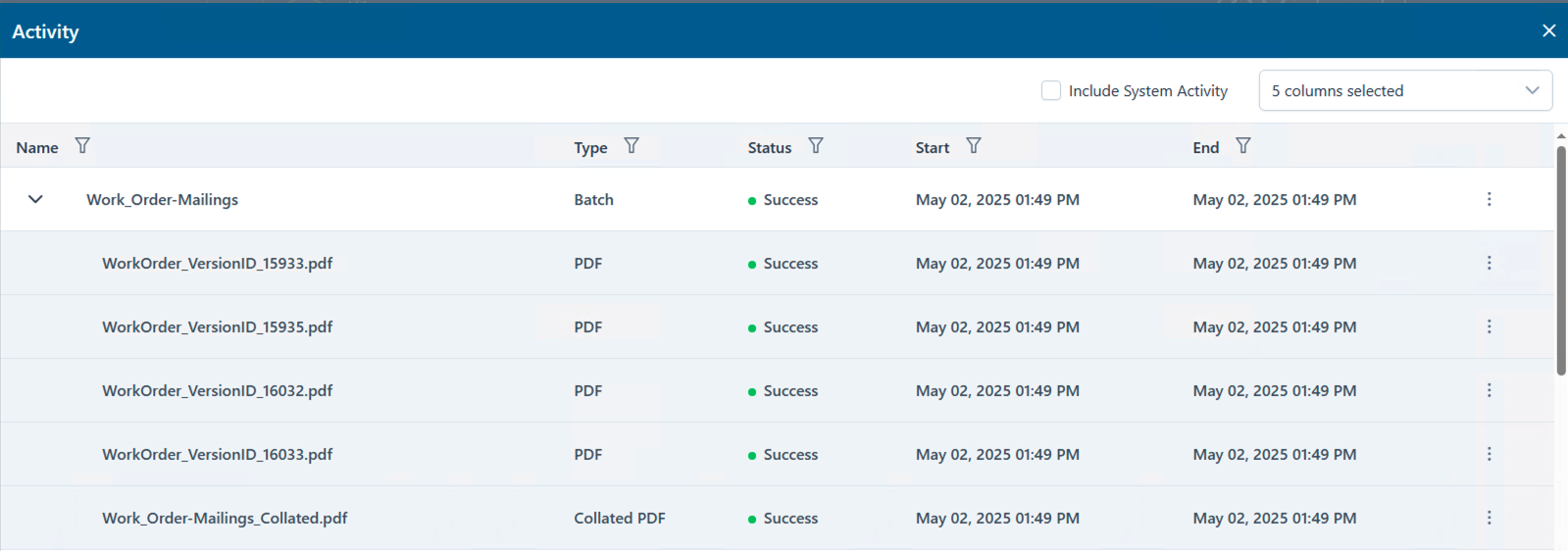
Task: Collapse the Work_Order-Mailings batch row
Action: (35, 199)
